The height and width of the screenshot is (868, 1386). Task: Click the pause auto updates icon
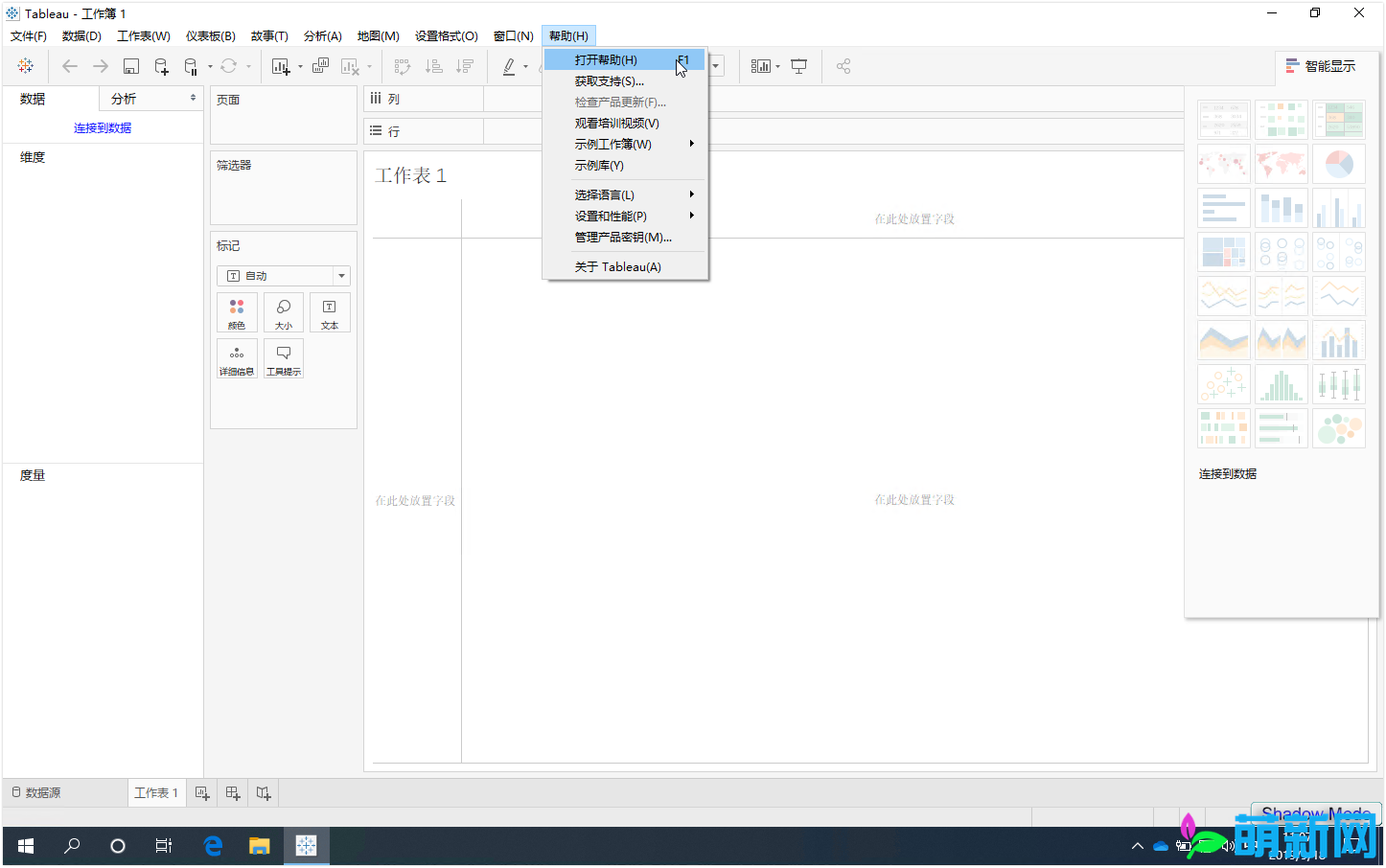click(x=191, y=66)
